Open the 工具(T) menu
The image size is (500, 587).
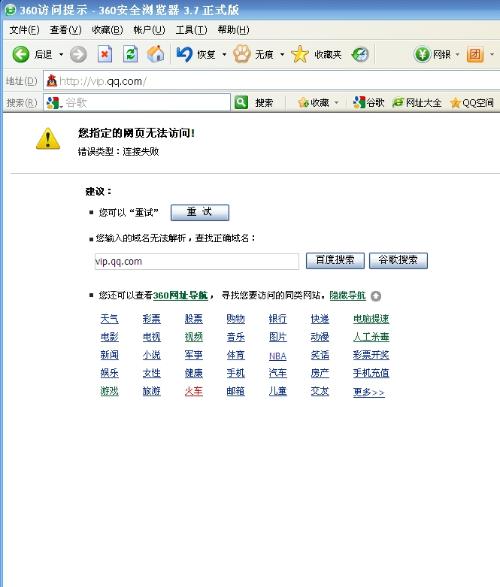[x=191, y=30]
